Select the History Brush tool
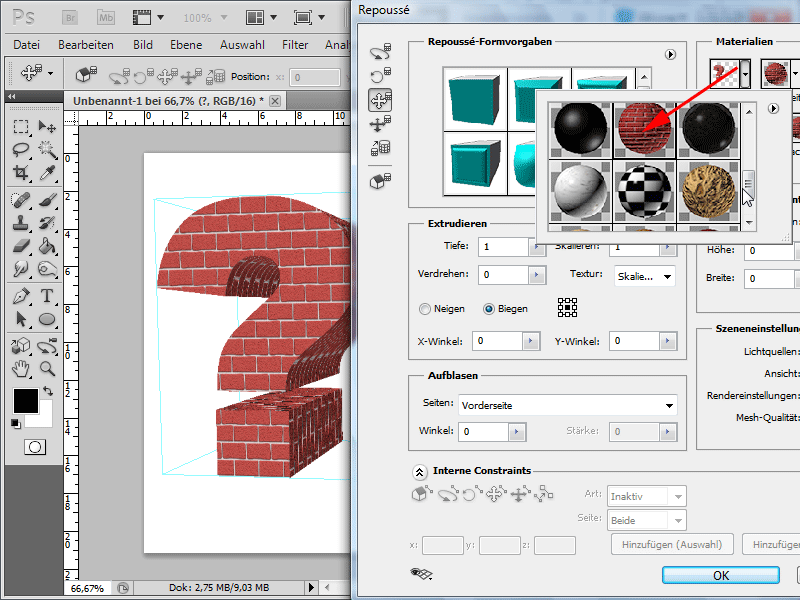Screen dimensions: 800x600 (47, 223)
